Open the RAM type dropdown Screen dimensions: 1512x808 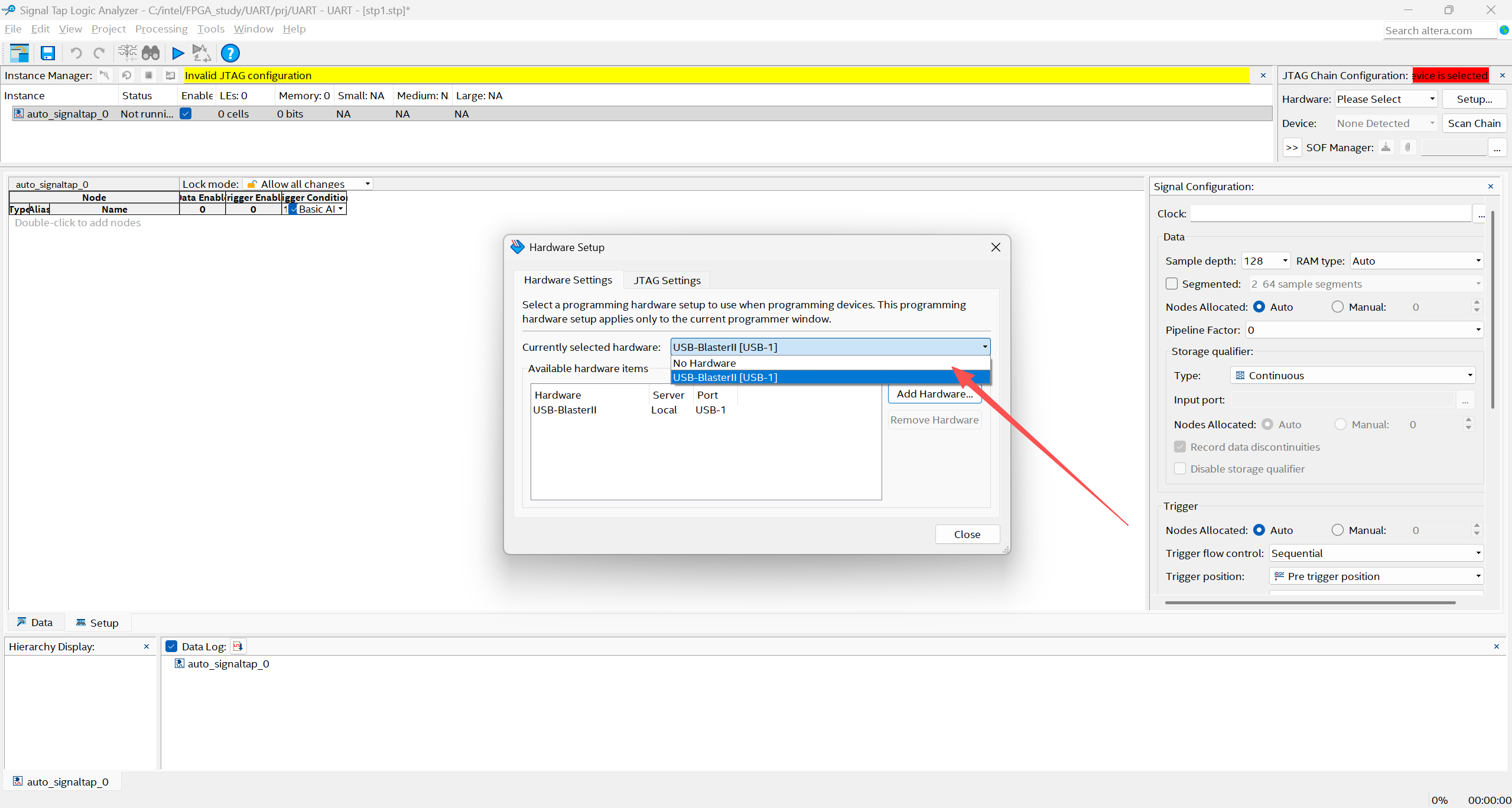click(x=1417, y=260)
